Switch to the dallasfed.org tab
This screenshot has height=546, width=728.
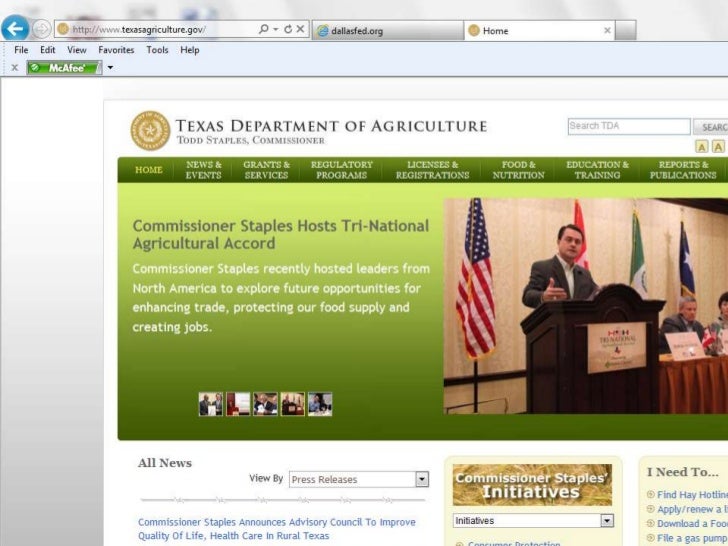(x=387, y=31)
